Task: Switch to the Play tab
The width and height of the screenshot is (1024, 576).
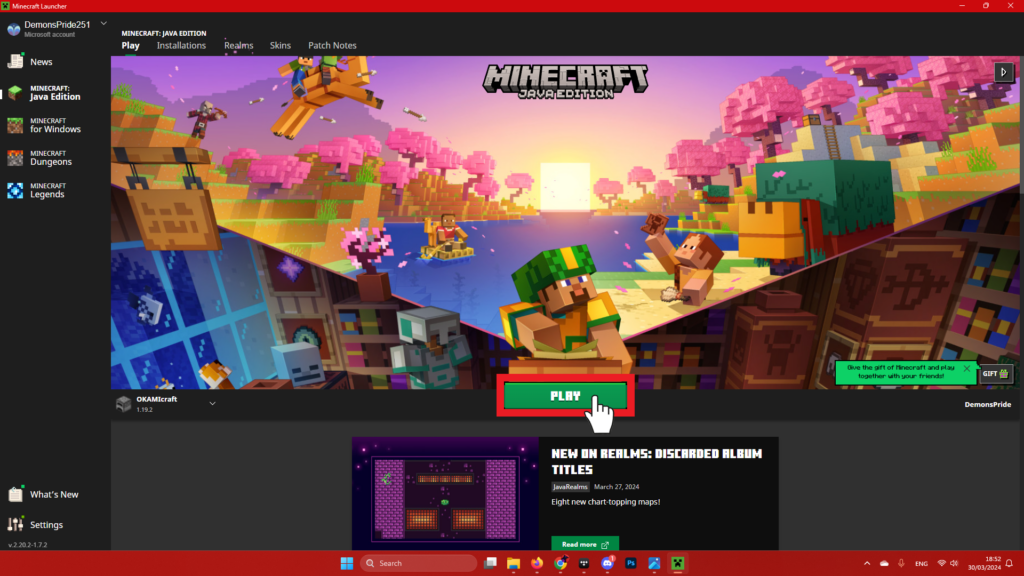Action: 130,46
